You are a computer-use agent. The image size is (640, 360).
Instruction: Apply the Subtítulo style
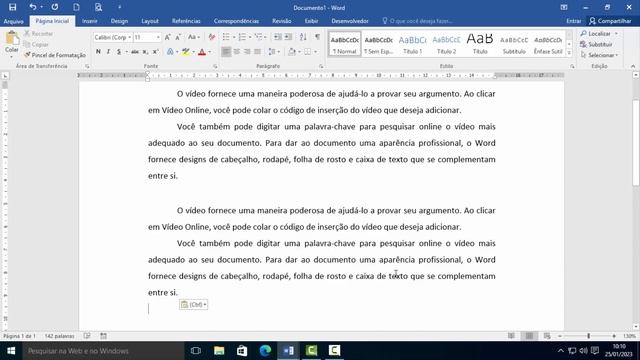point(514,44)
